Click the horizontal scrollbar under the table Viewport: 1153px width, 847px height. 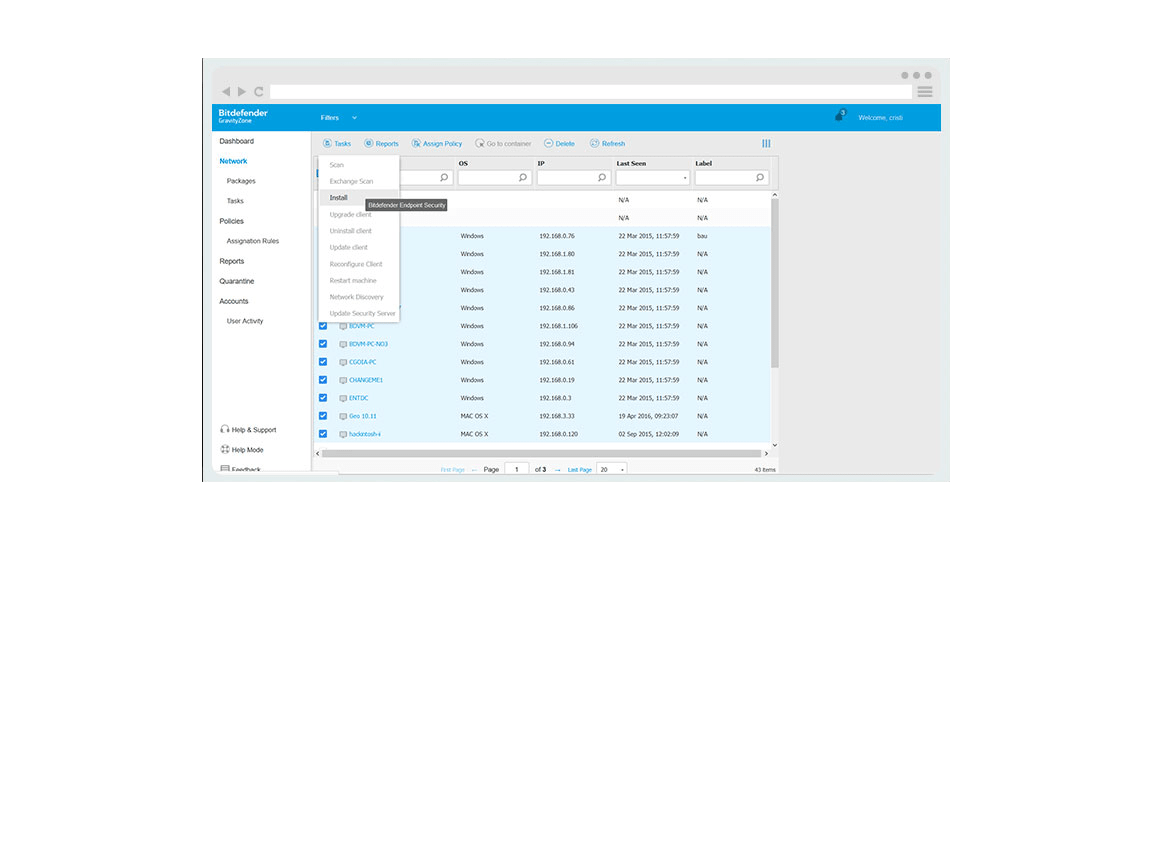(540, 453)
